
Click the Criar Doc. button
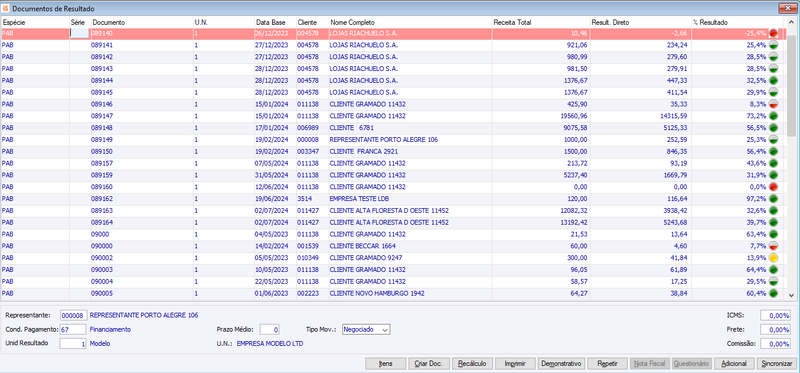(x=429, y=364)
